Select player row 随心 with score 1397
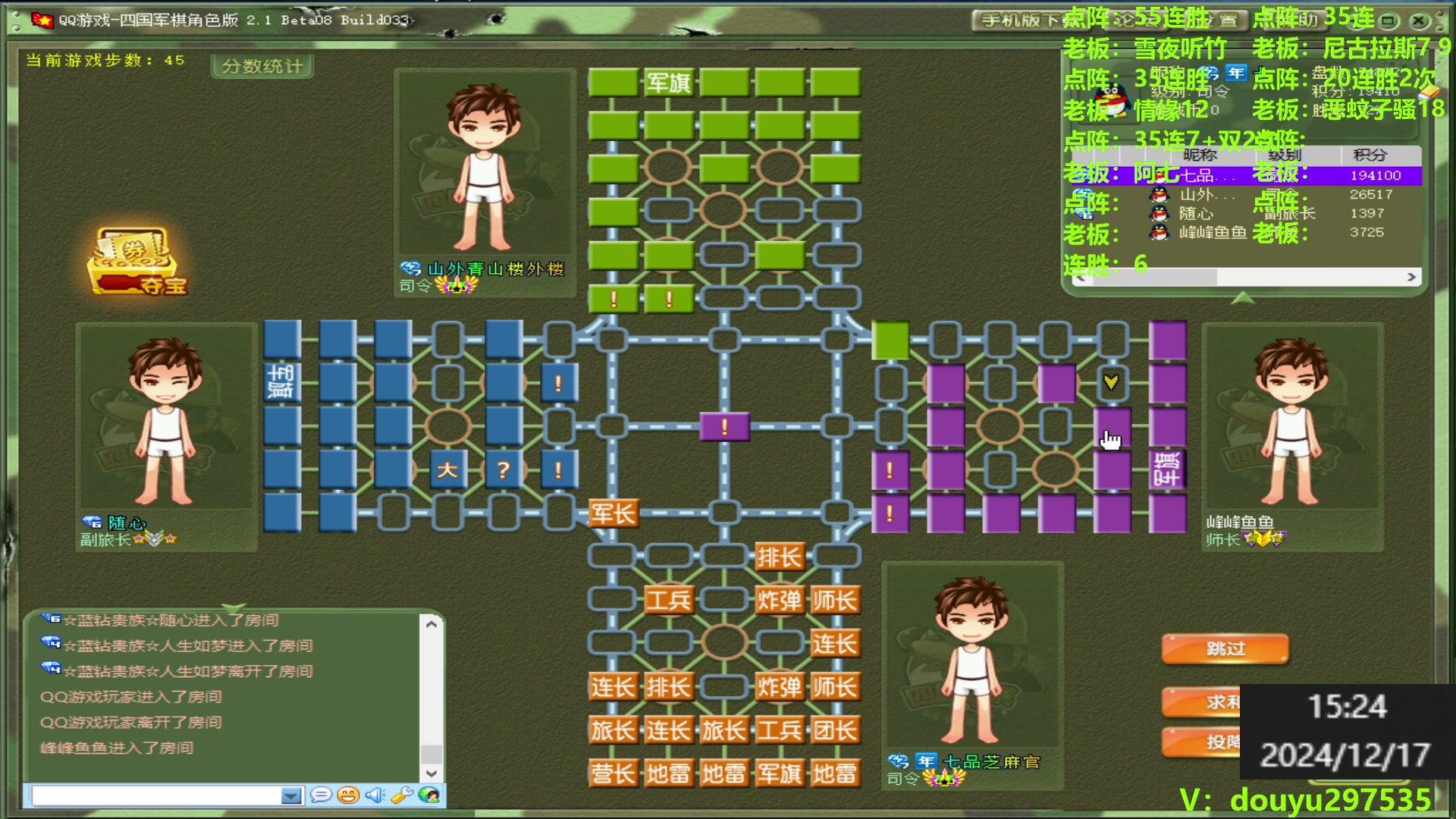This screenshot has width=1456, height=819. click(x=1247, y=213)
